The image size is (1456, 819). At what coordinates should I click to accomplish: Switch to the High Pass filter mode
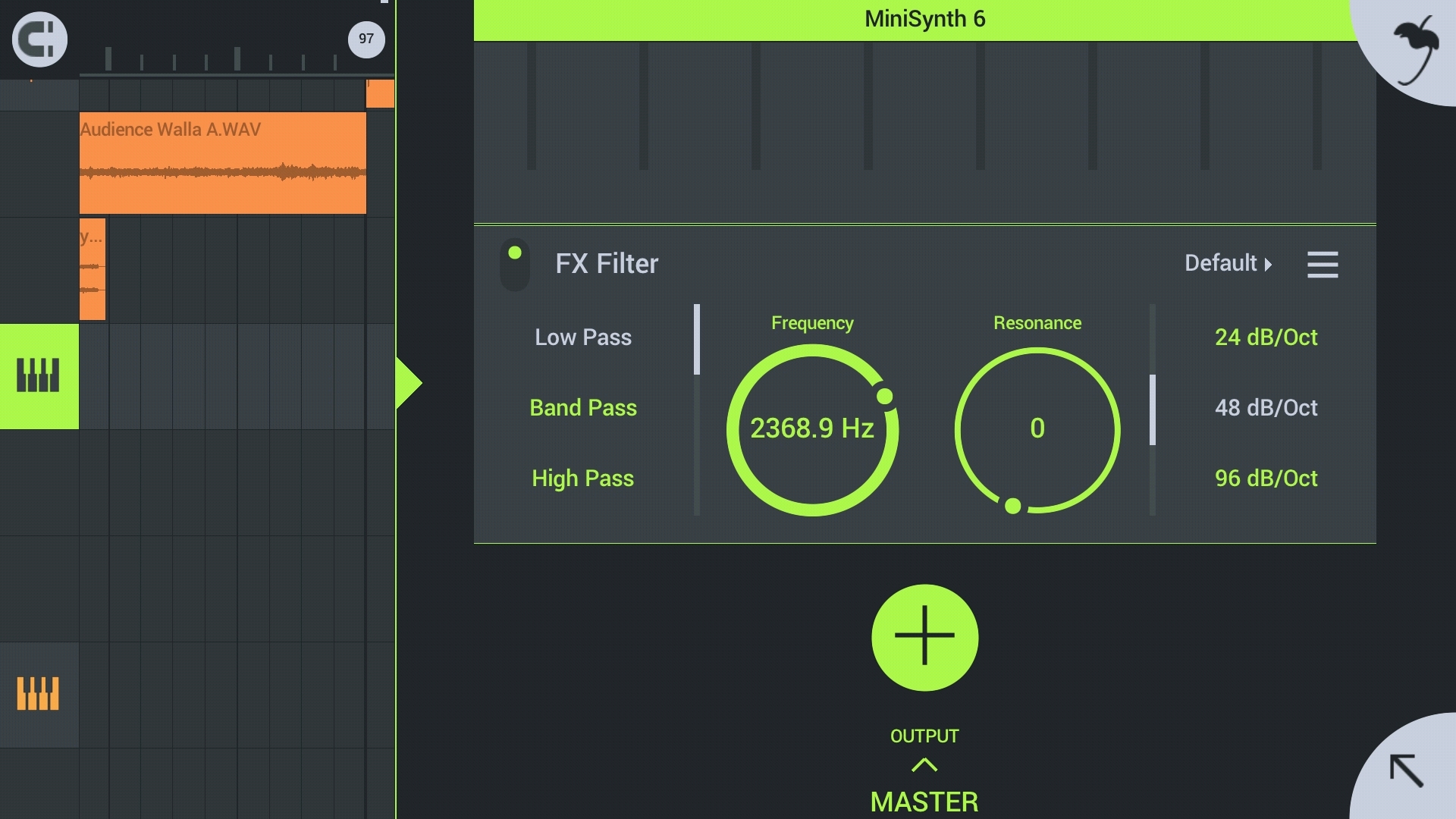click(583, 479)
